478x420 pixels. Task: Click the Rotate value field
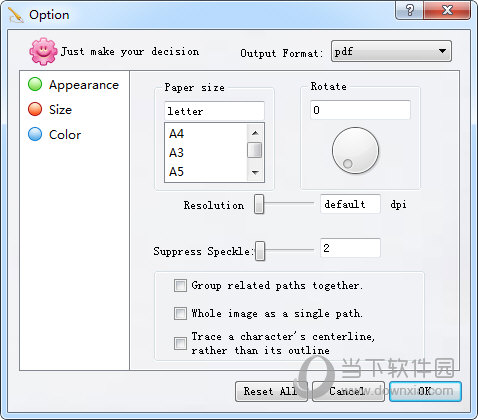(x=360, y=110)
